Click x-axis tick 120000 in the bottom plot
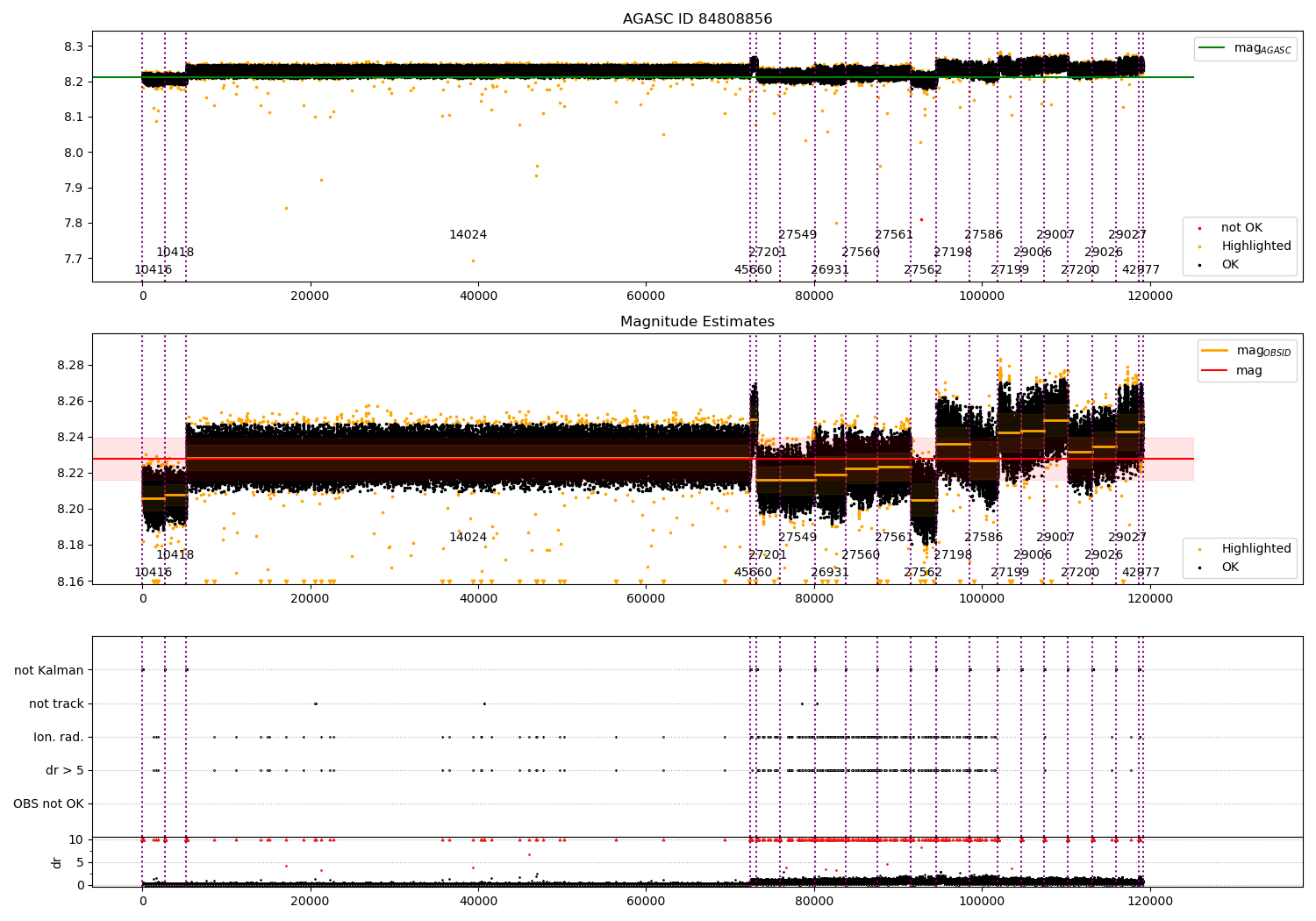Image resolution: width=1316 pixels, height=921 pixels. (x=1150, y=902)
